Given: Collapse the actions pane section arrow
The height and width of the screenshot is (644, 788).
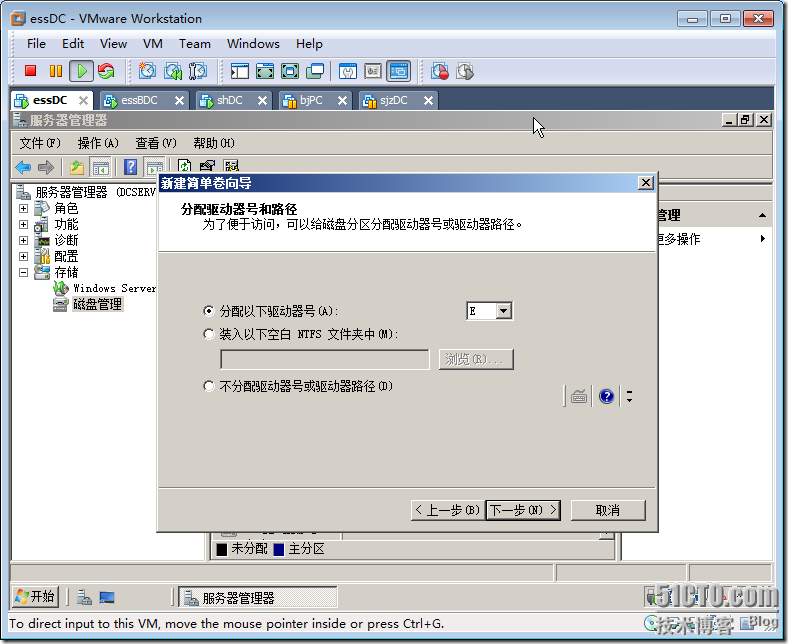Looking at the screenshot, I should 762,215.
